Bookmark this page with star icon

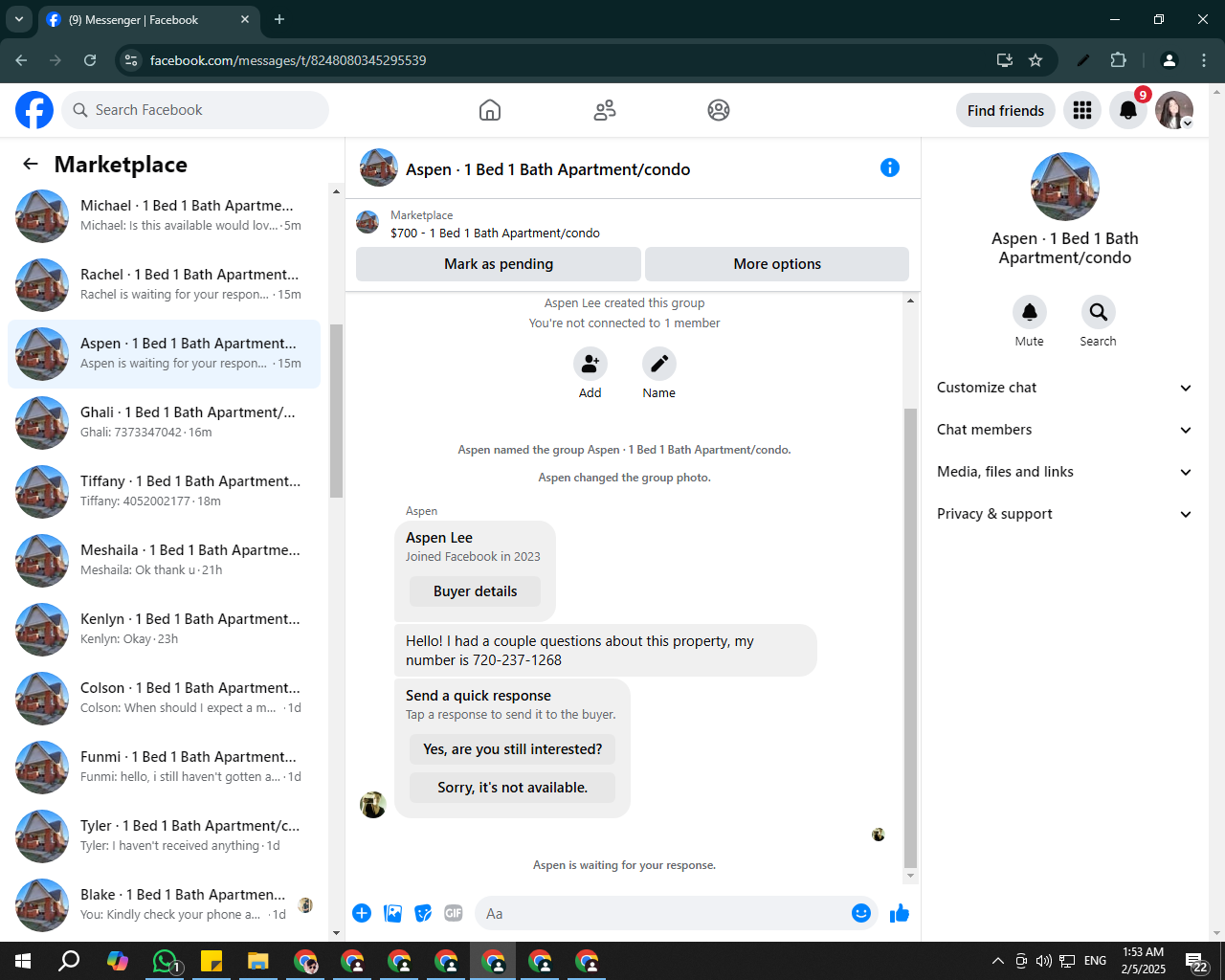click(1036, 60)
